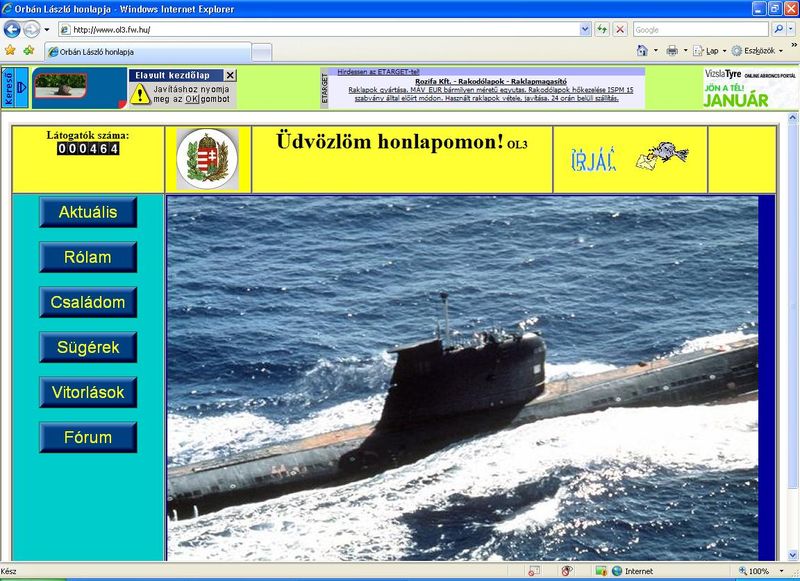Image resolution: width=800 pixels, height=581 pixels.
Task: Click the green Refresh page icon
Action: [602, 30]
